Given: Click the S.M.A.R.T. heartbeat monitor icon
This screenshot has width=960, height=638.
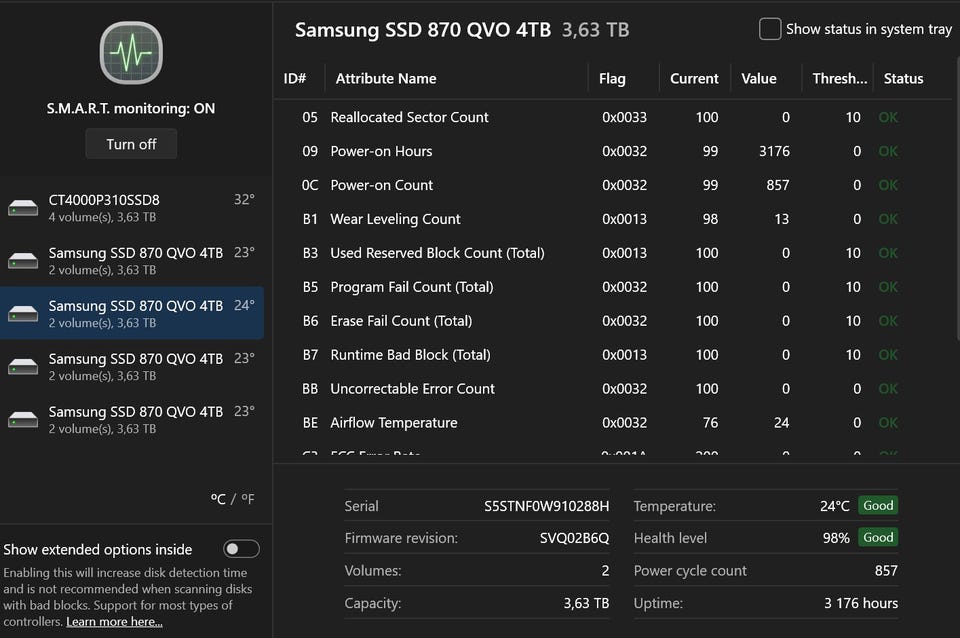Looking at the screenshot, I should click(x=132, y=52).
